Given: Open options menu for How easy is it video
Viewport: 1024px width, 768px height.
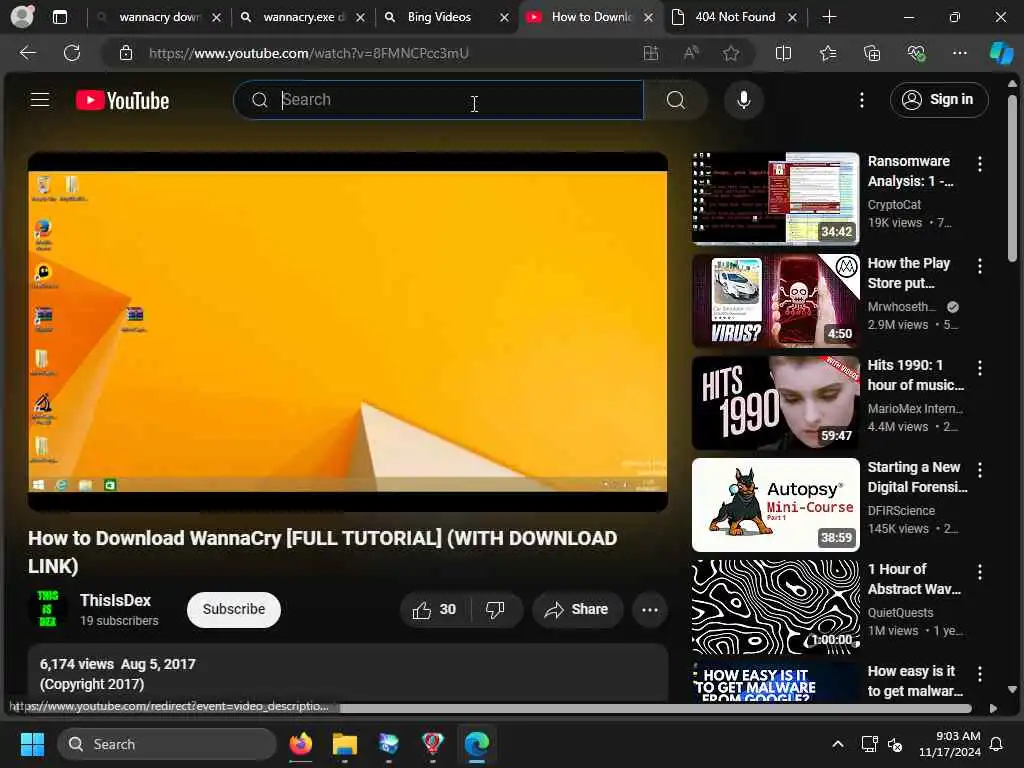Looking at the screenshot, I should tap(980, 674).
